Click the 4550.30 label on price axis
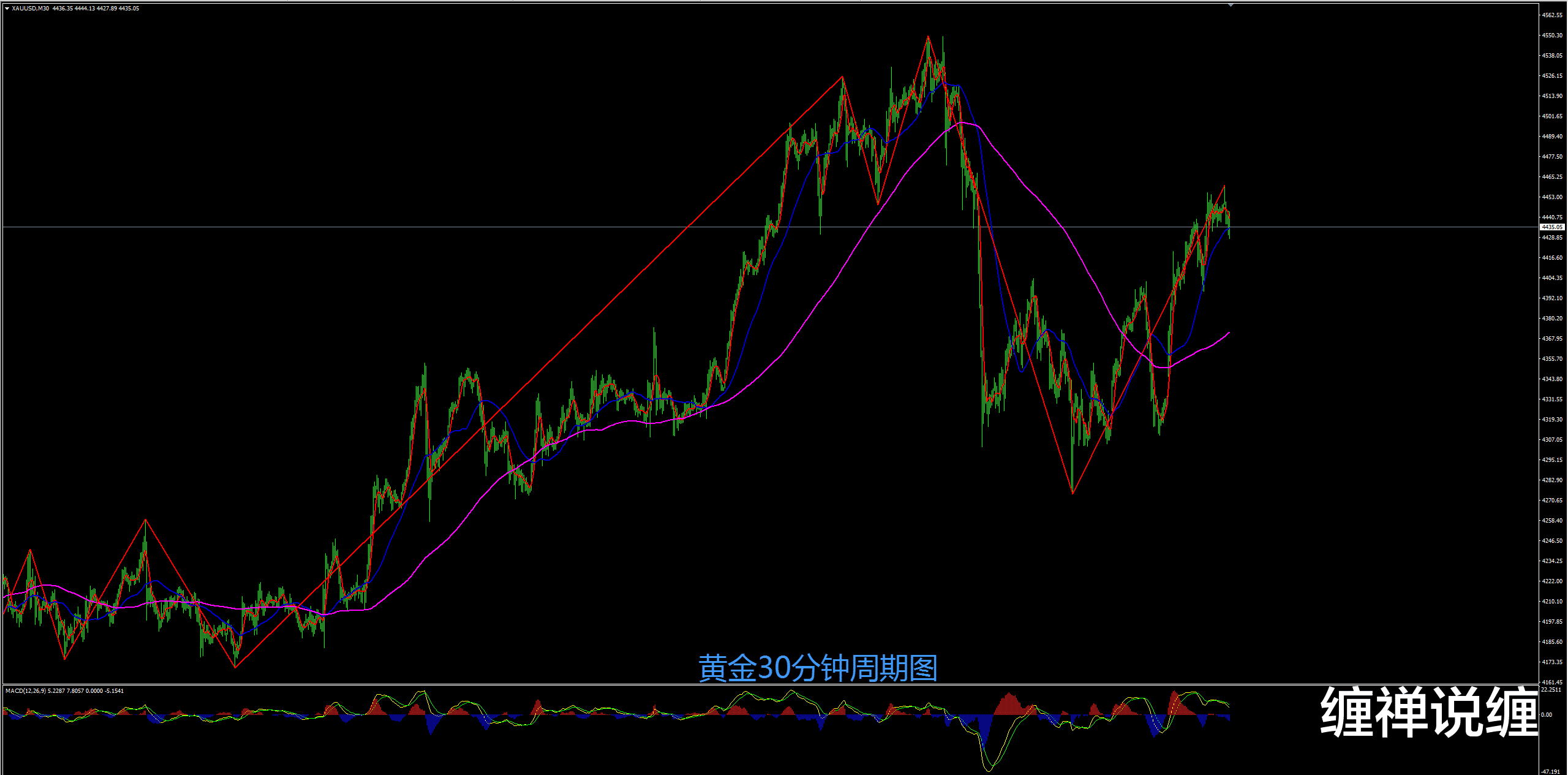The height and width of the screenshot is (775, 1568). tap(1552, 36)
